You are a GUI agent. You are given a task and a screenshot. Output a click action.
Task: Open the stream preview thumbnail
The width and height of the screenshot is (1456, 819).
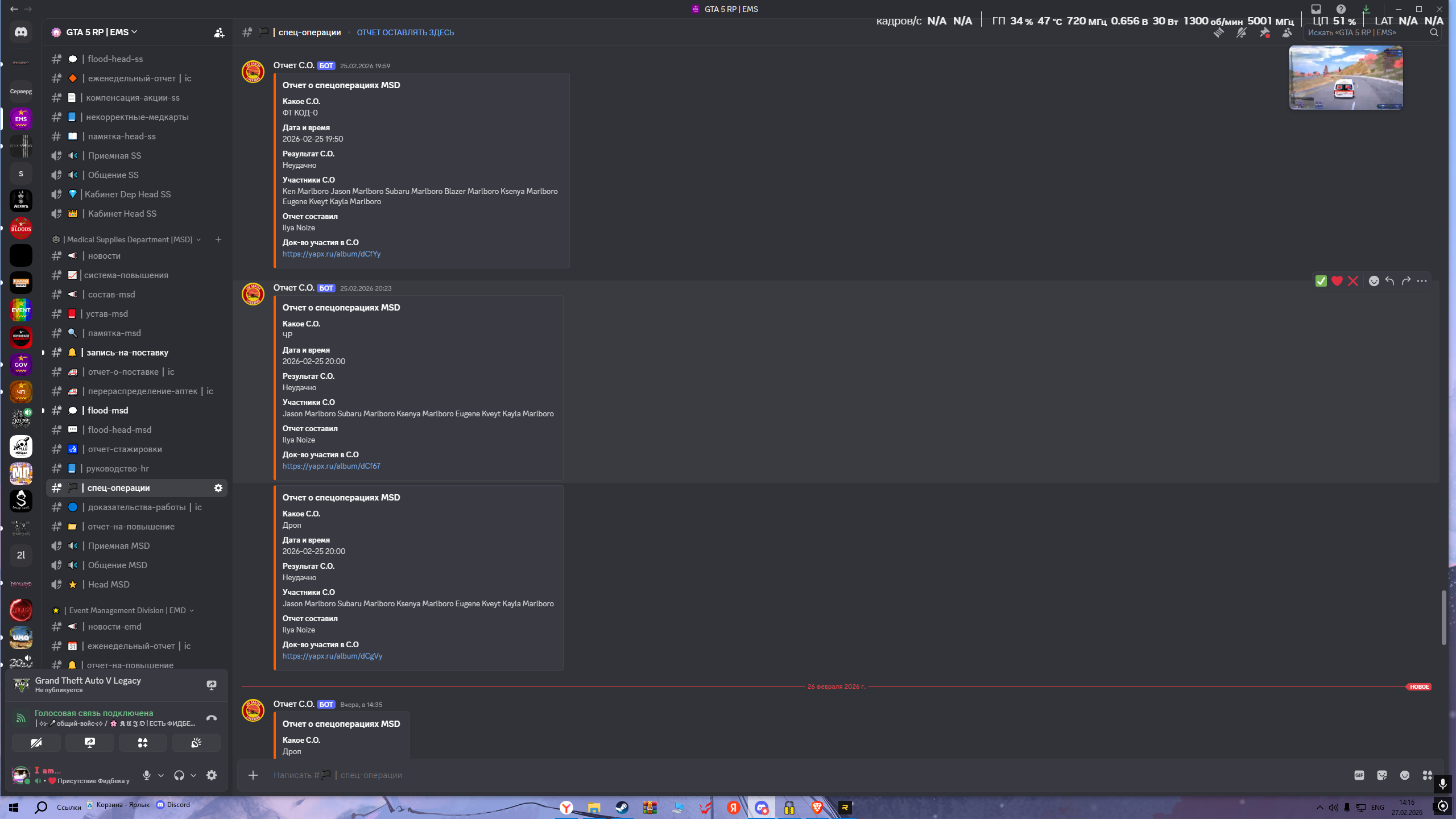[1346, 78]
